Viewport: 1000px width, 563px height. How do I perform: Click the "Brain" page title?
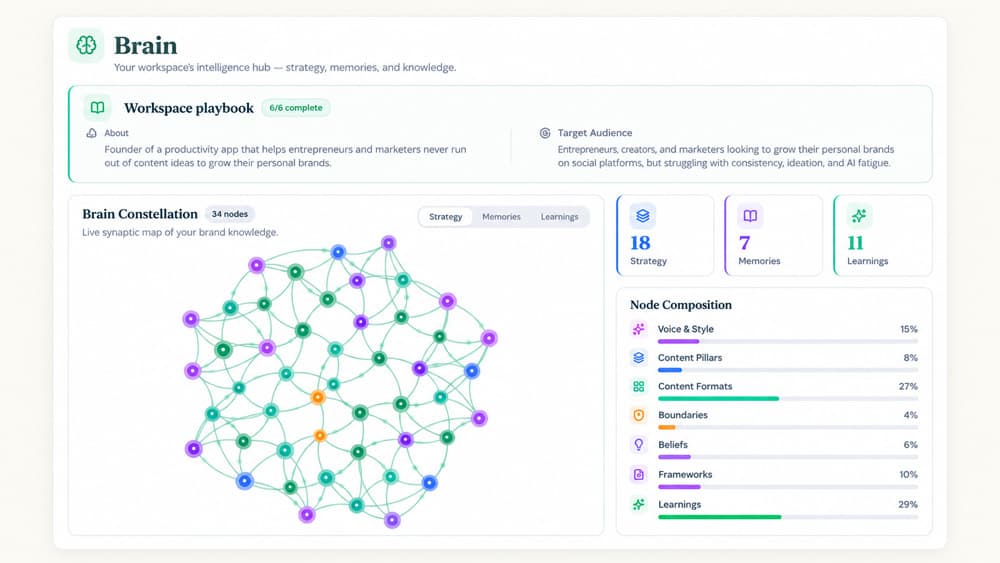point(145,45)
